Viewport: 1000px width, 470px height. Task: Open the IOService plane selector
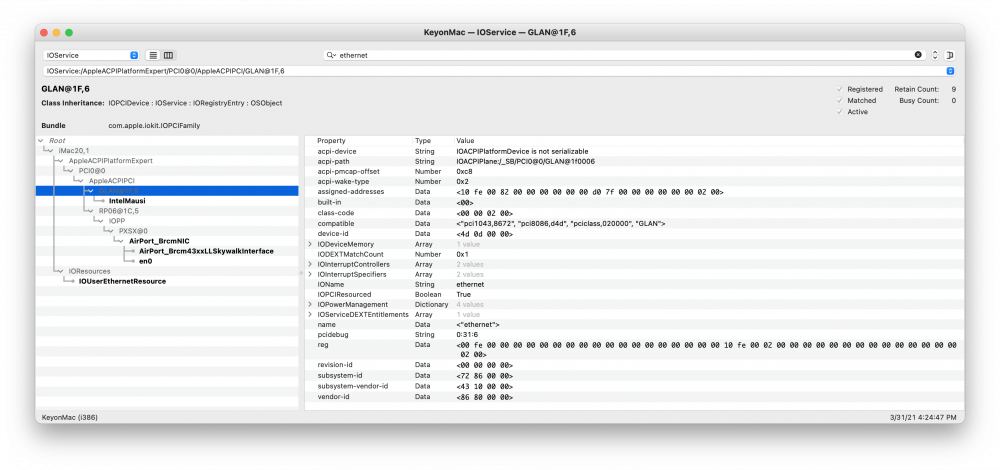tap(91, 55)
